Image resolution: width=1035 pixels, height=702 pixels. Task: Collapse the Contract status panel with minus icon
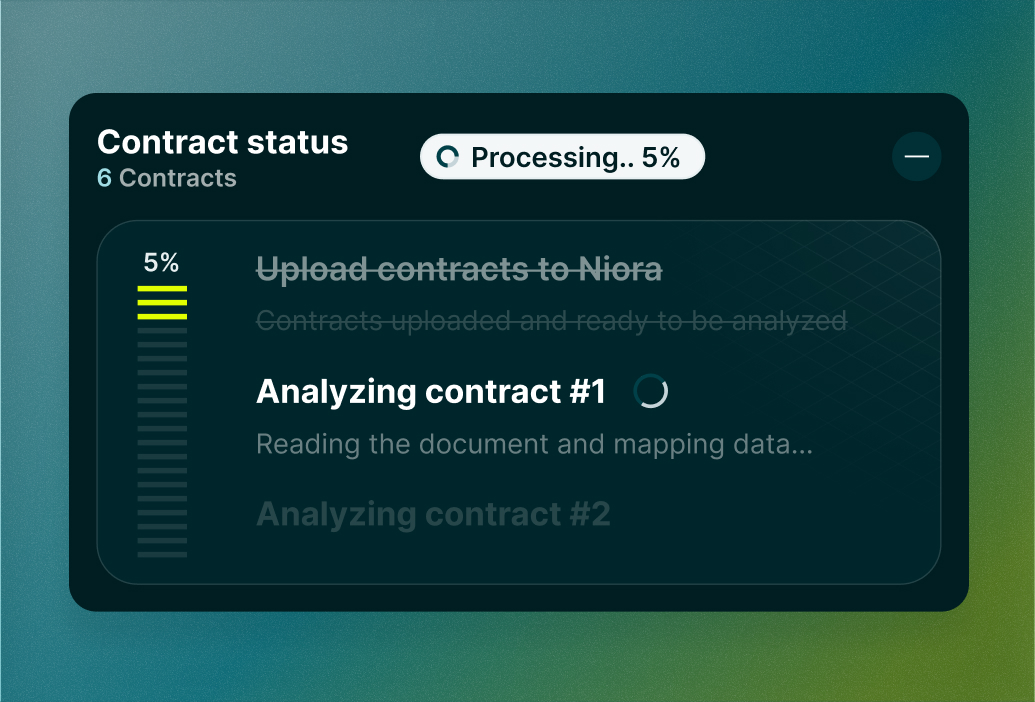pos(916,156)
